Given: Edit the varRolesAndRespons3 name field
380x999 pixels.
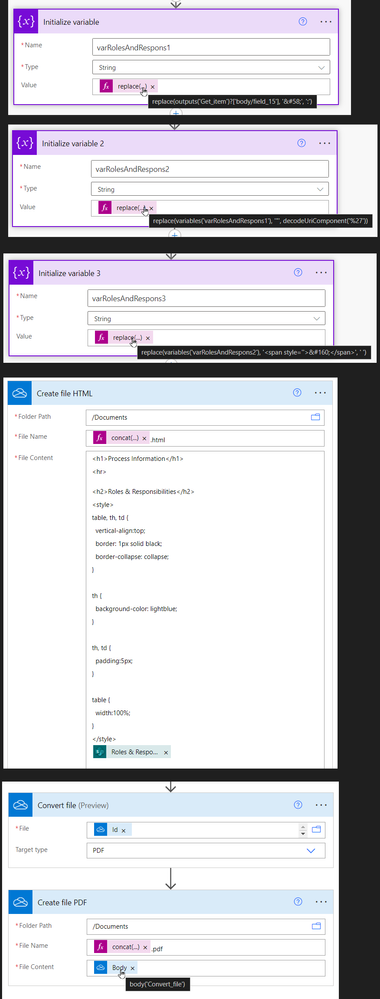Looking at the screenshot, I should point(206,298).
